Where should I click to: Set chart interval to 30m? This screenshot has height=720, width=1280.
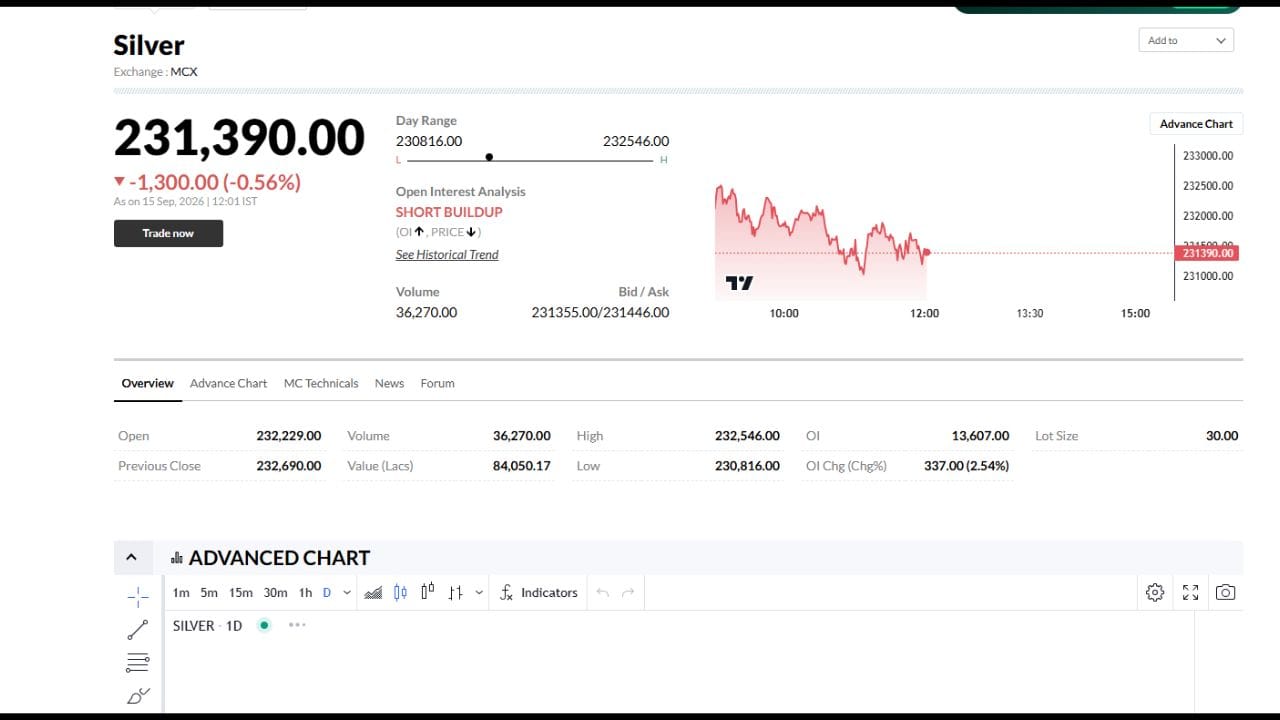pyautogui.click(x=276, y=593)
